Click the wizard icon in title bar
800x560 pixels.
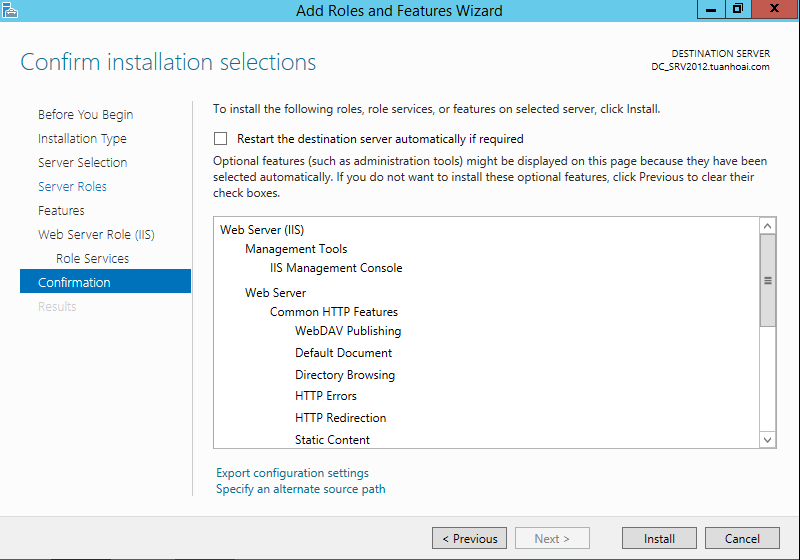pos(10,10)
